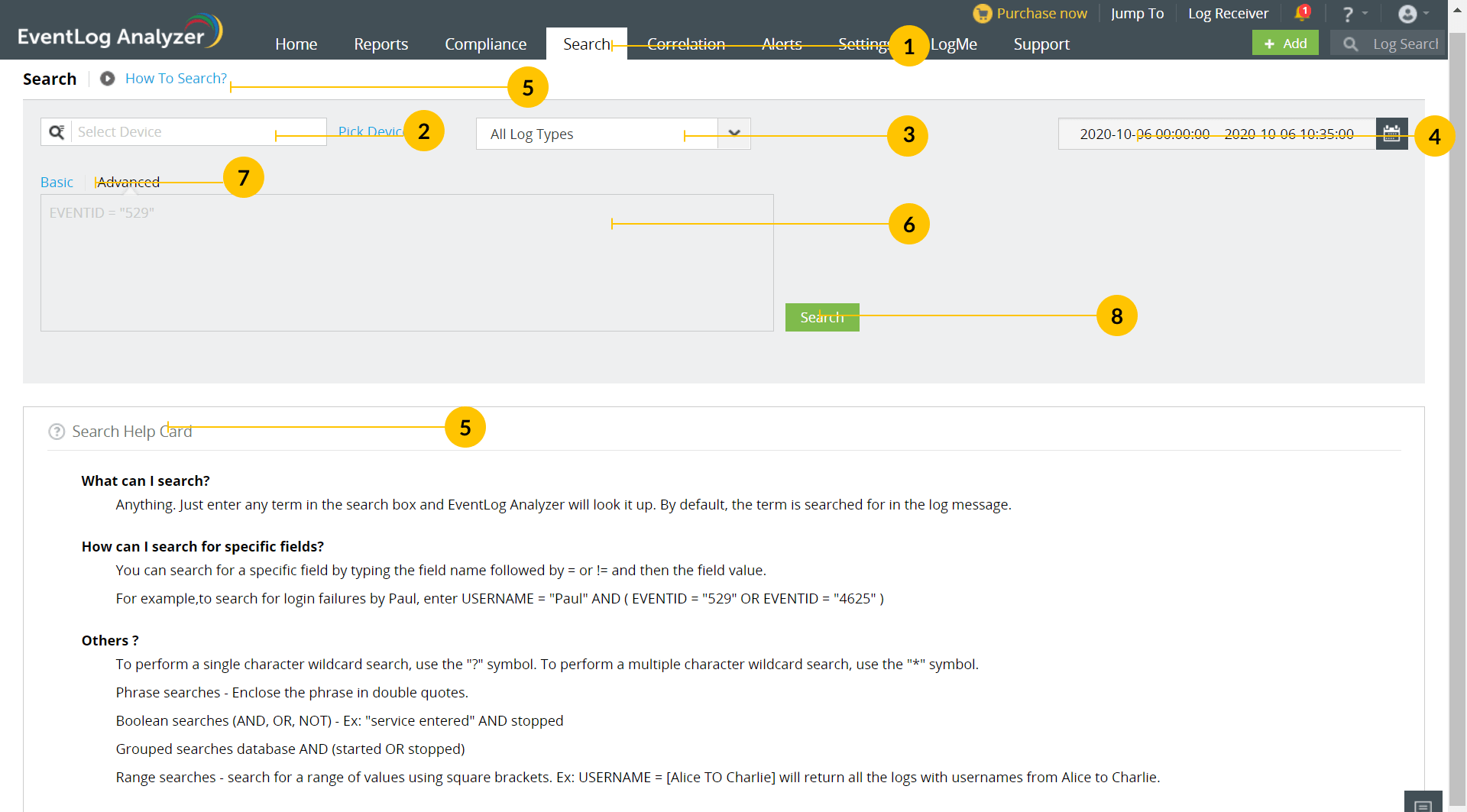
Task: Click the advanced query text area
Action: click(407, 263)
